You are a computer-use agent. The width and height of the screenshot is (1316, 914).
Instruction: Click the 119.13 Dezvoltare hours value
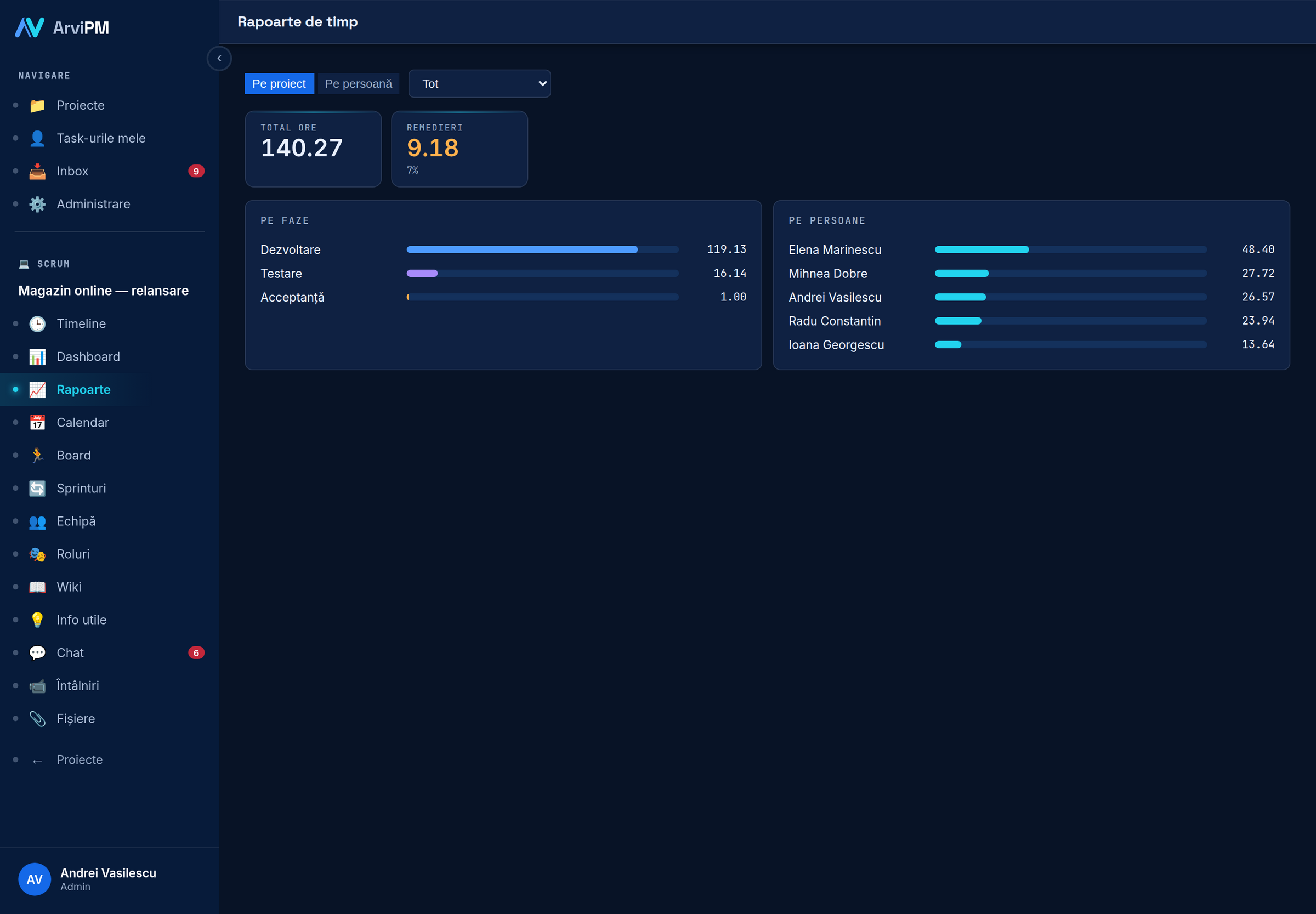(726, 249)
